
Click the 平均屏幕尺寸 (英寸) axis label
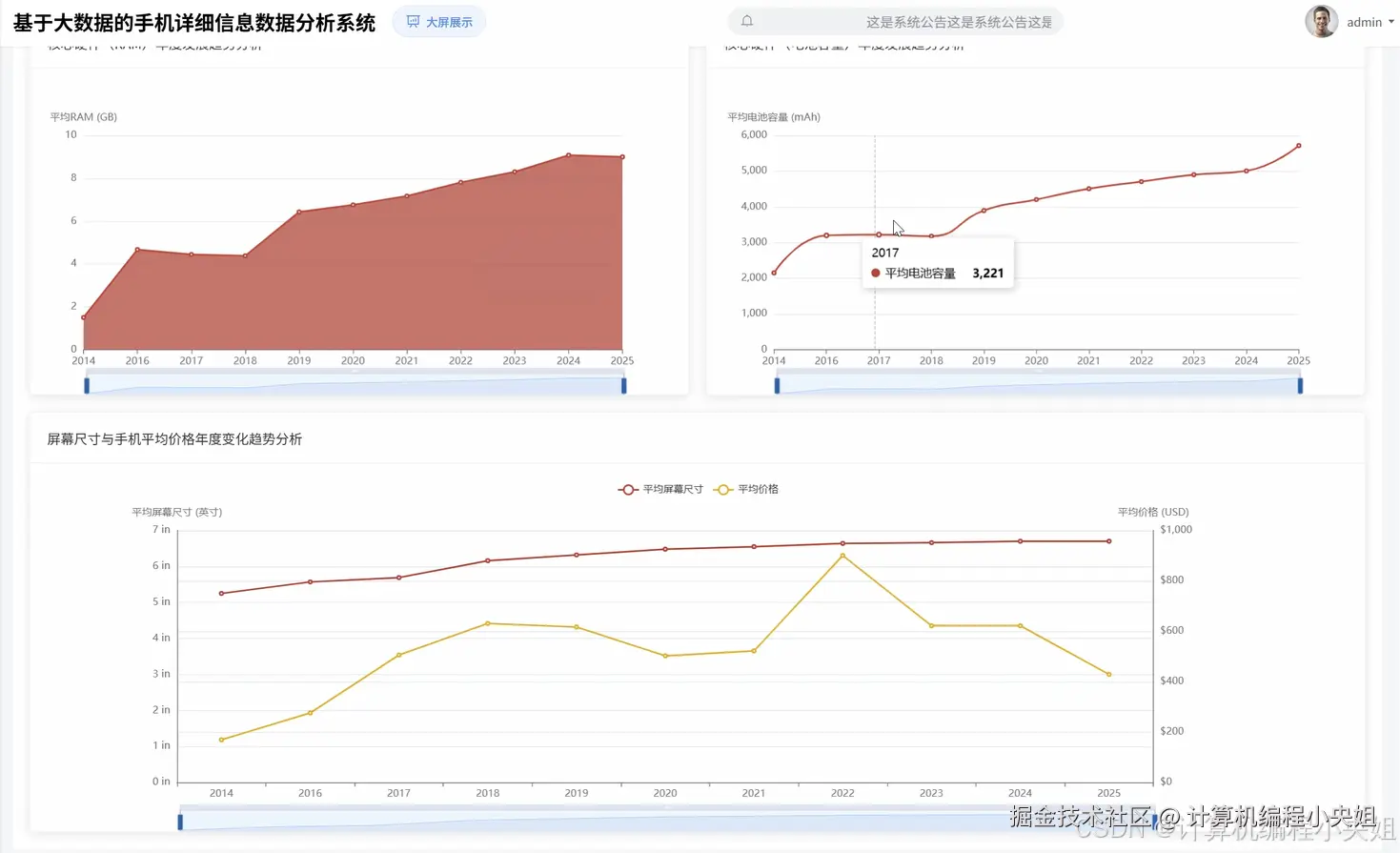177,512
